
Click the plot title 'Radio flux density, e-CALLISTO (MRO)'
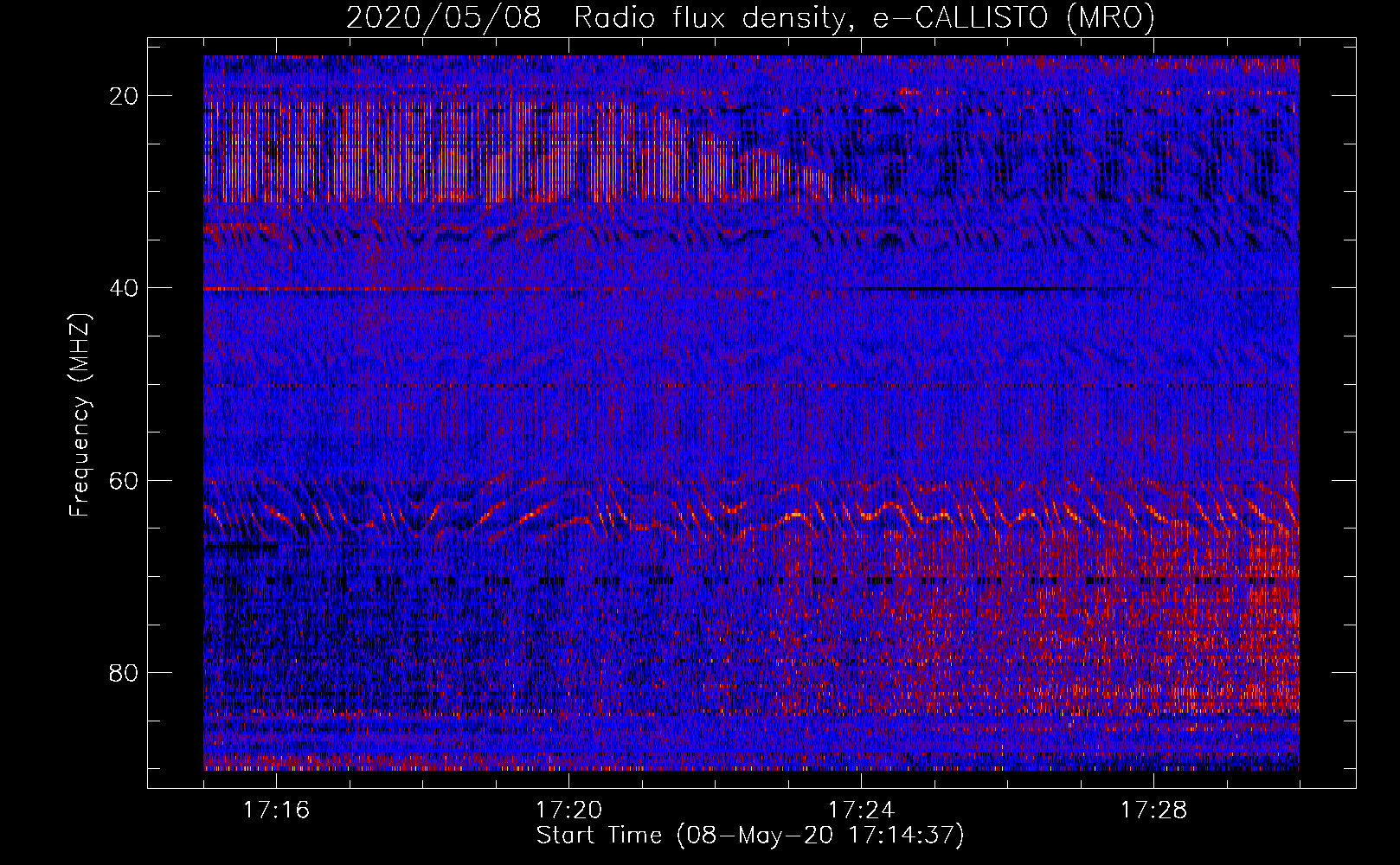pos(864,18)
